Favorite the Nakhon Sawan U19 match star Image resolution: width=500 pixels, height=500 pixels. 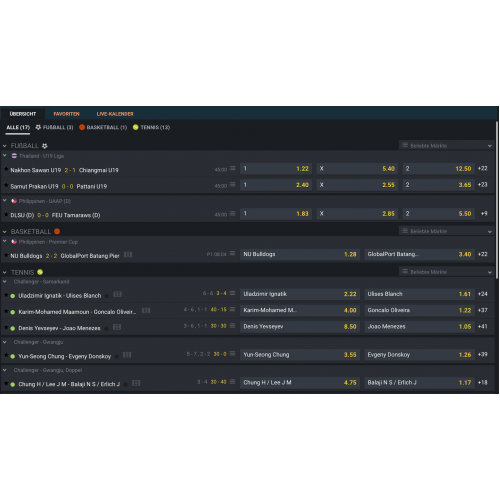[x=6, y=169]
